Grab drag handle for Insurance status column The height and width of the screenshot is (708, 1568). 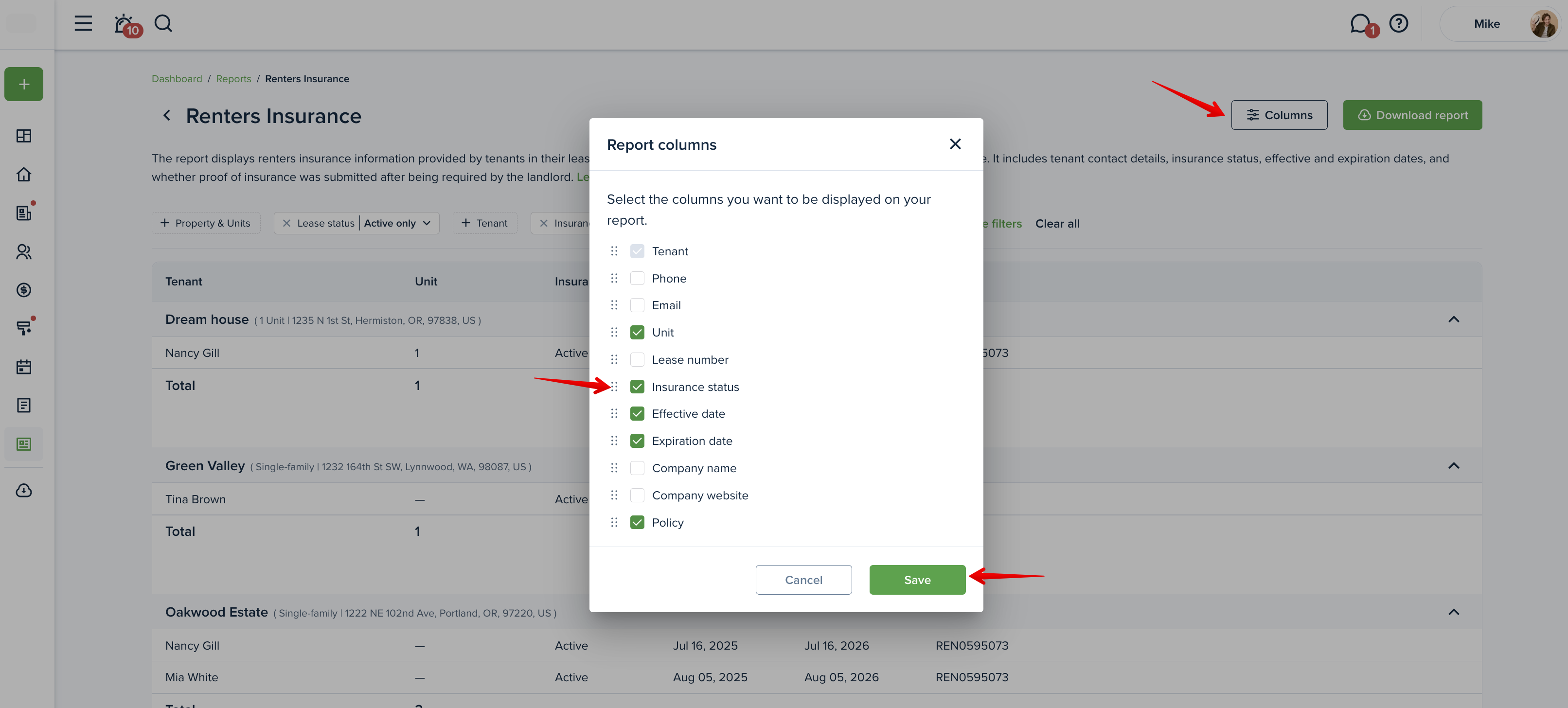click(614, 387)
